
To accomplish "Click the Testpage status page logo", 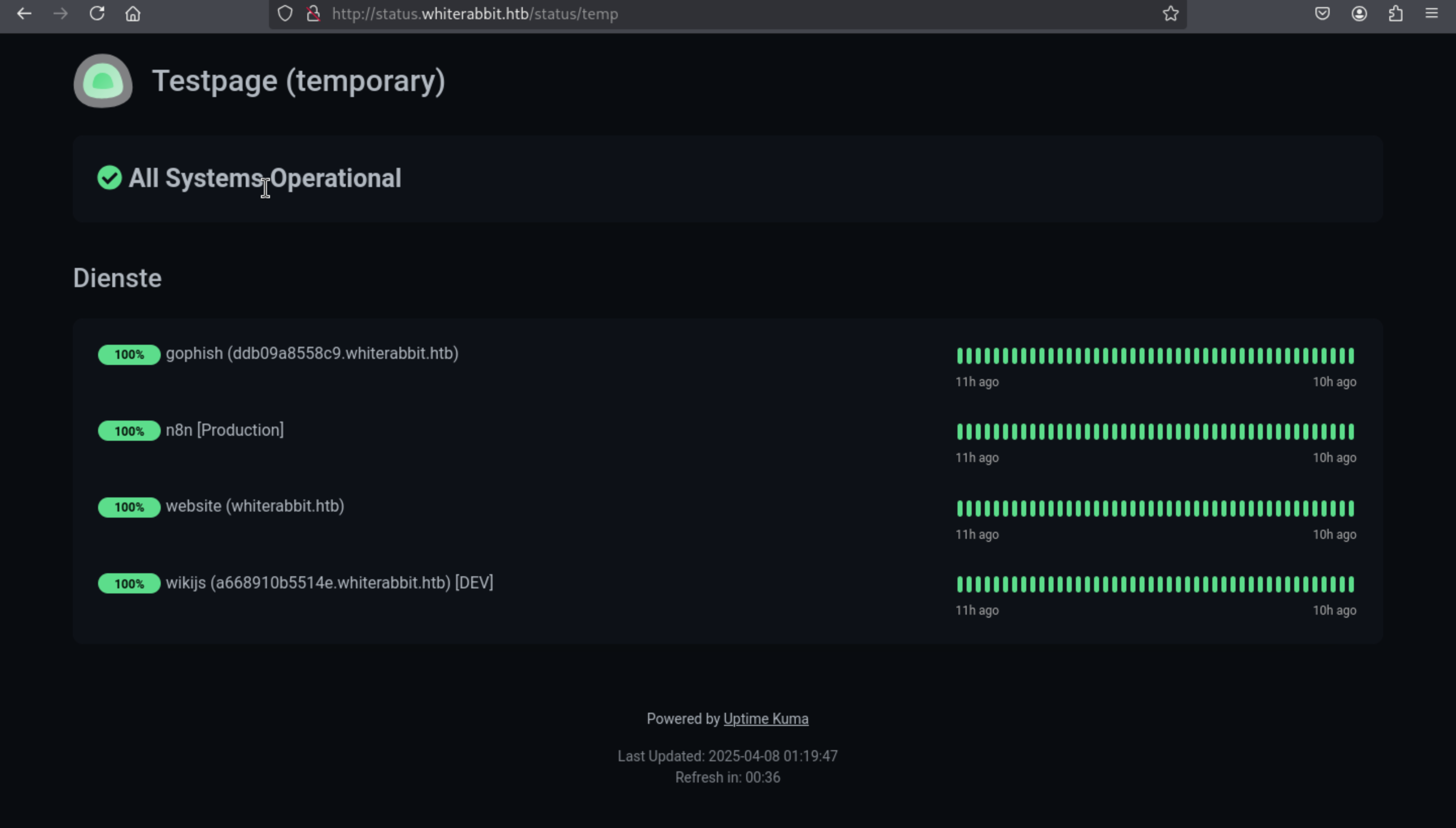I will tap(103, 81).
